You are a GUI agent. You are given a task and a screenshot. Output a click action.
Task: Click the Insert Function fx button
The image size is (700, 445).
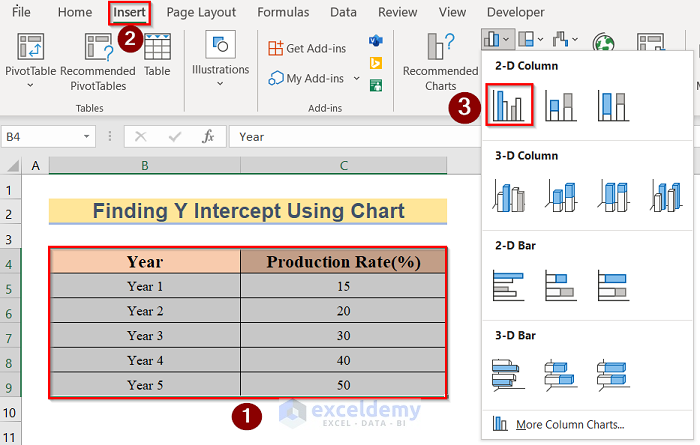pyautogui.click(x=208, y=136)
